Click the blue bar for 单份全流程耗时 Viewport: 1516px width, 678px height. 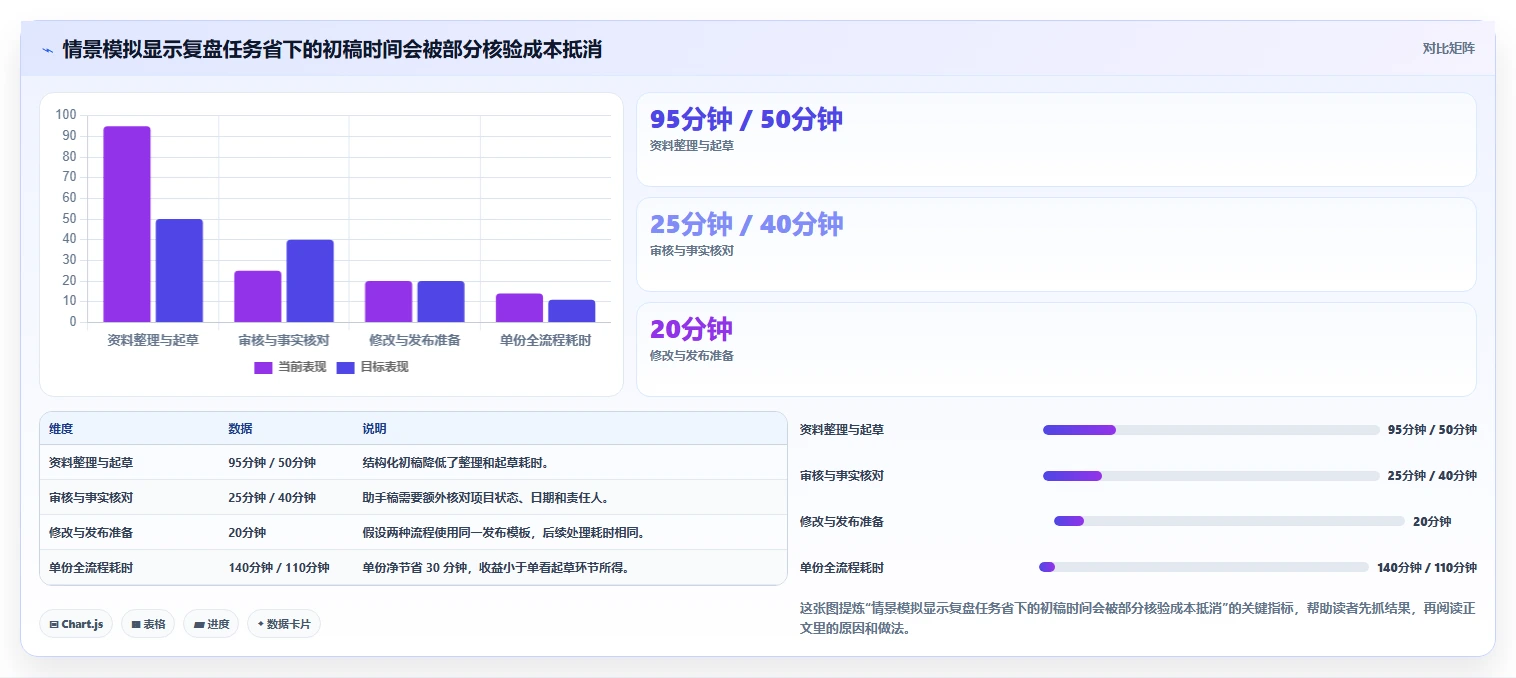point(571,311)
